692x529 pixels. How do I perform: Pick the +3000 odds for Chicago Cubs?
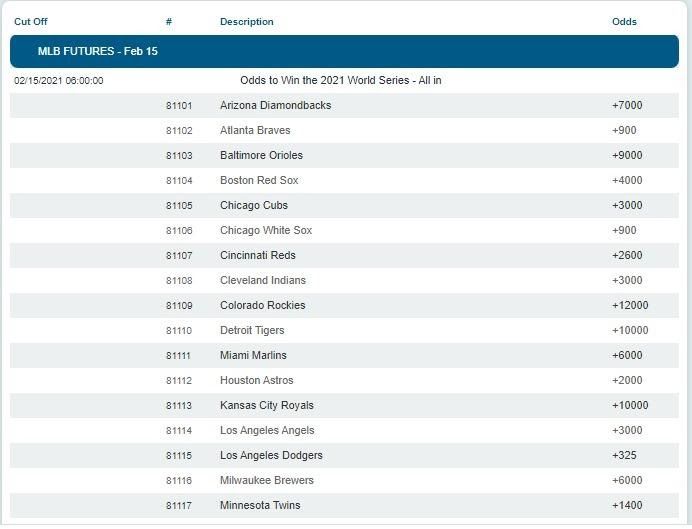pos(627,206)
